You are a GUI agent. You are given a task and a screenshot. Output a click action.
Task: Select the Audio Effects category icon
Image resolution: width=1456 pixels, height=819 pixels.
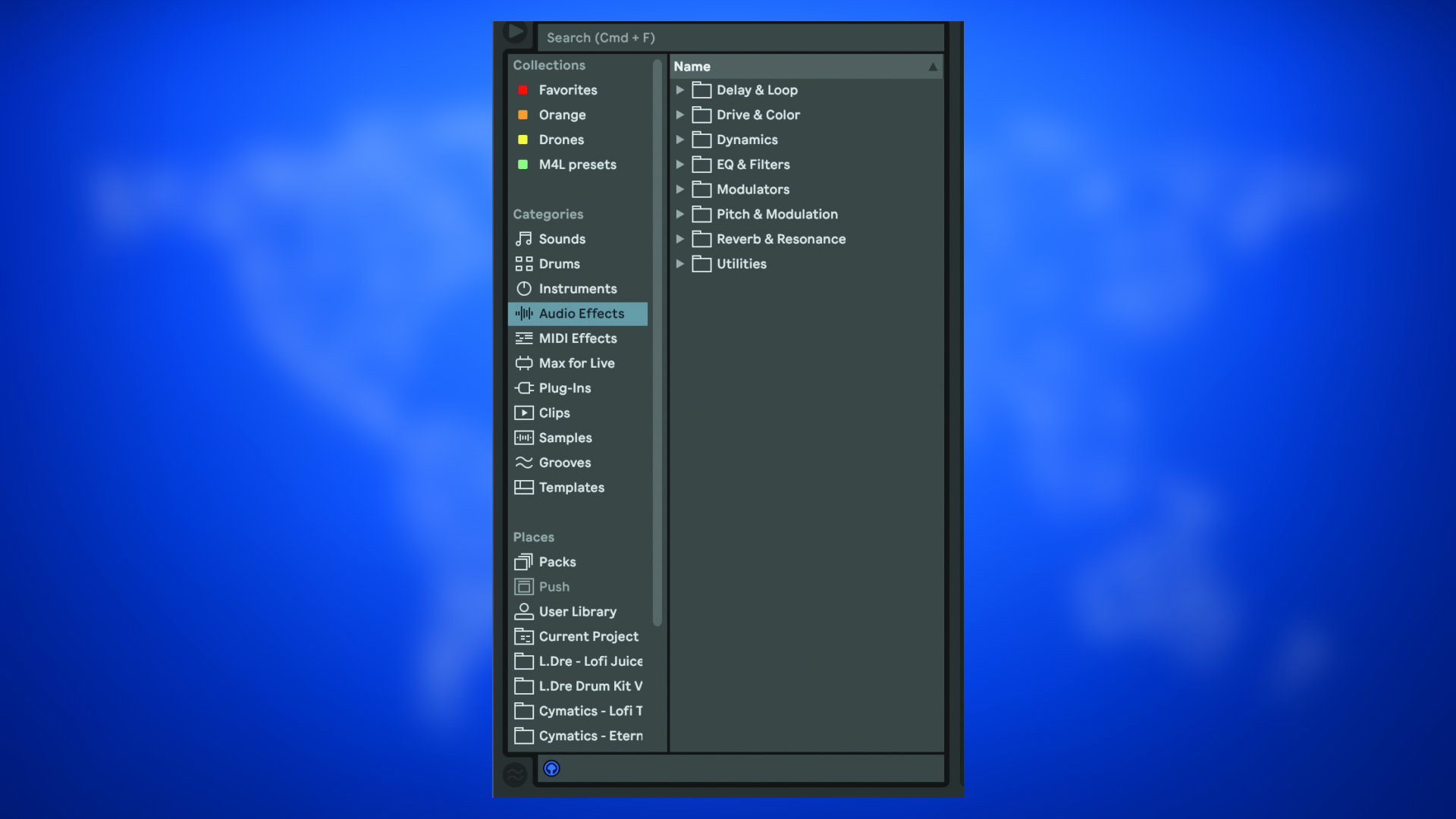tap(522, 314)
